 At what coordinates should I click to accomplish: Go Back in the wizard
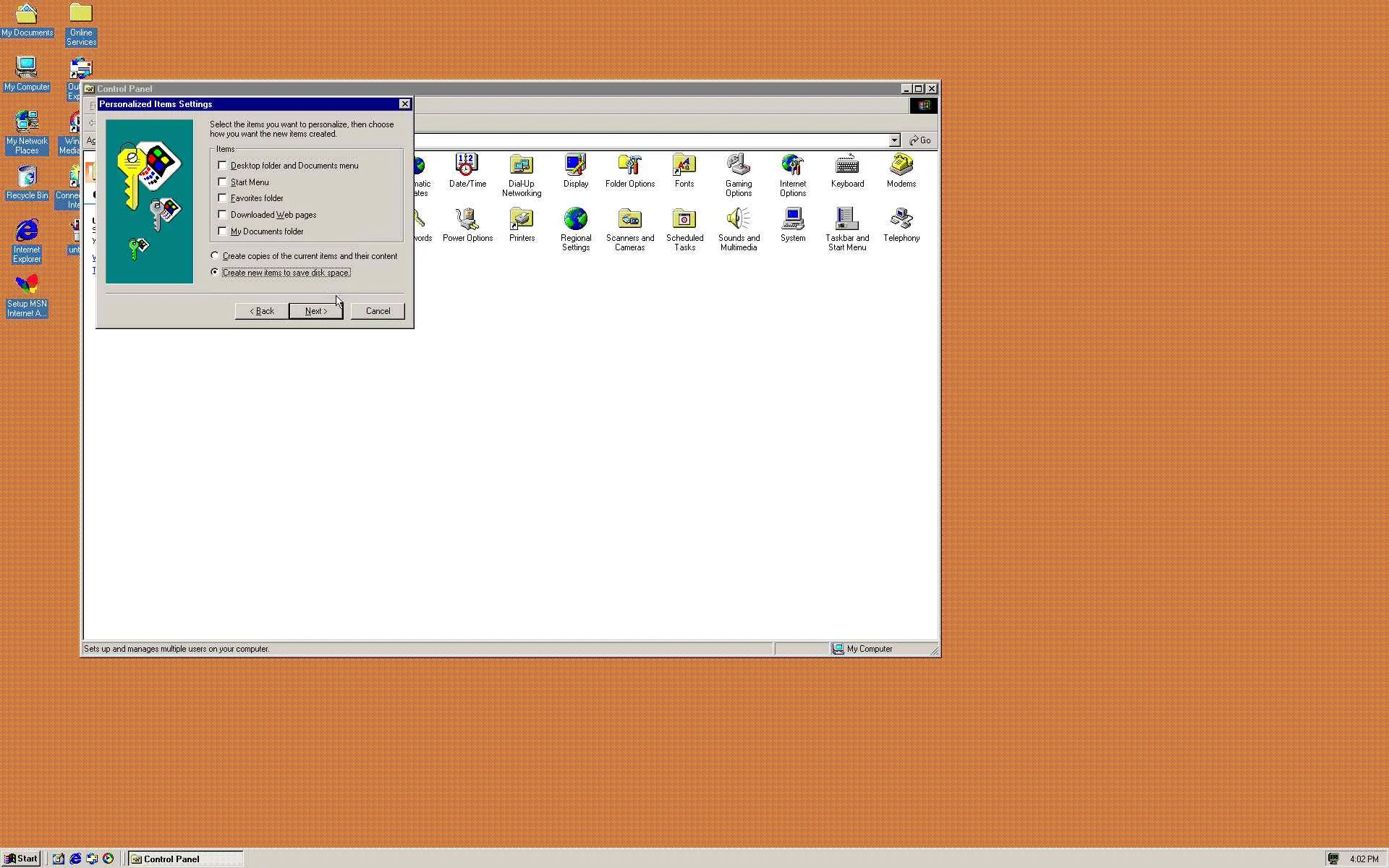[261, 311]
